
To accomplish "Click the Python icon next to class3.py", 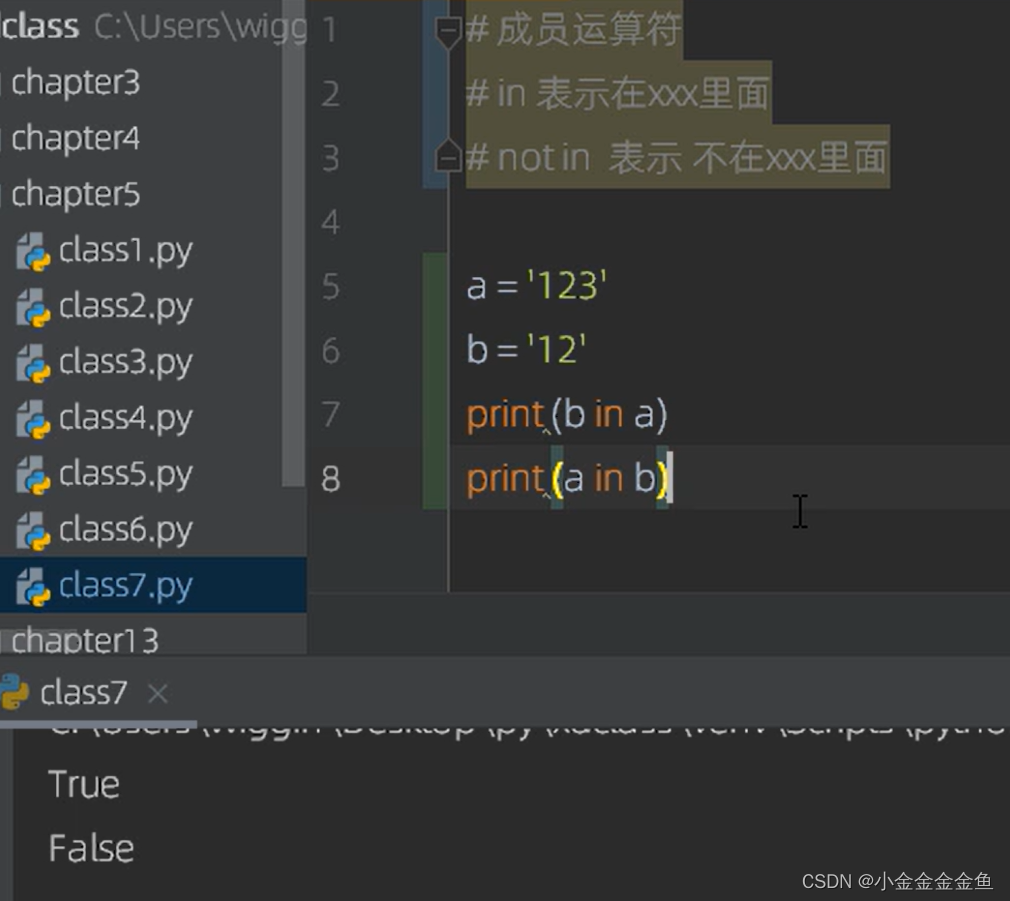I will click(x=33, y=364).
